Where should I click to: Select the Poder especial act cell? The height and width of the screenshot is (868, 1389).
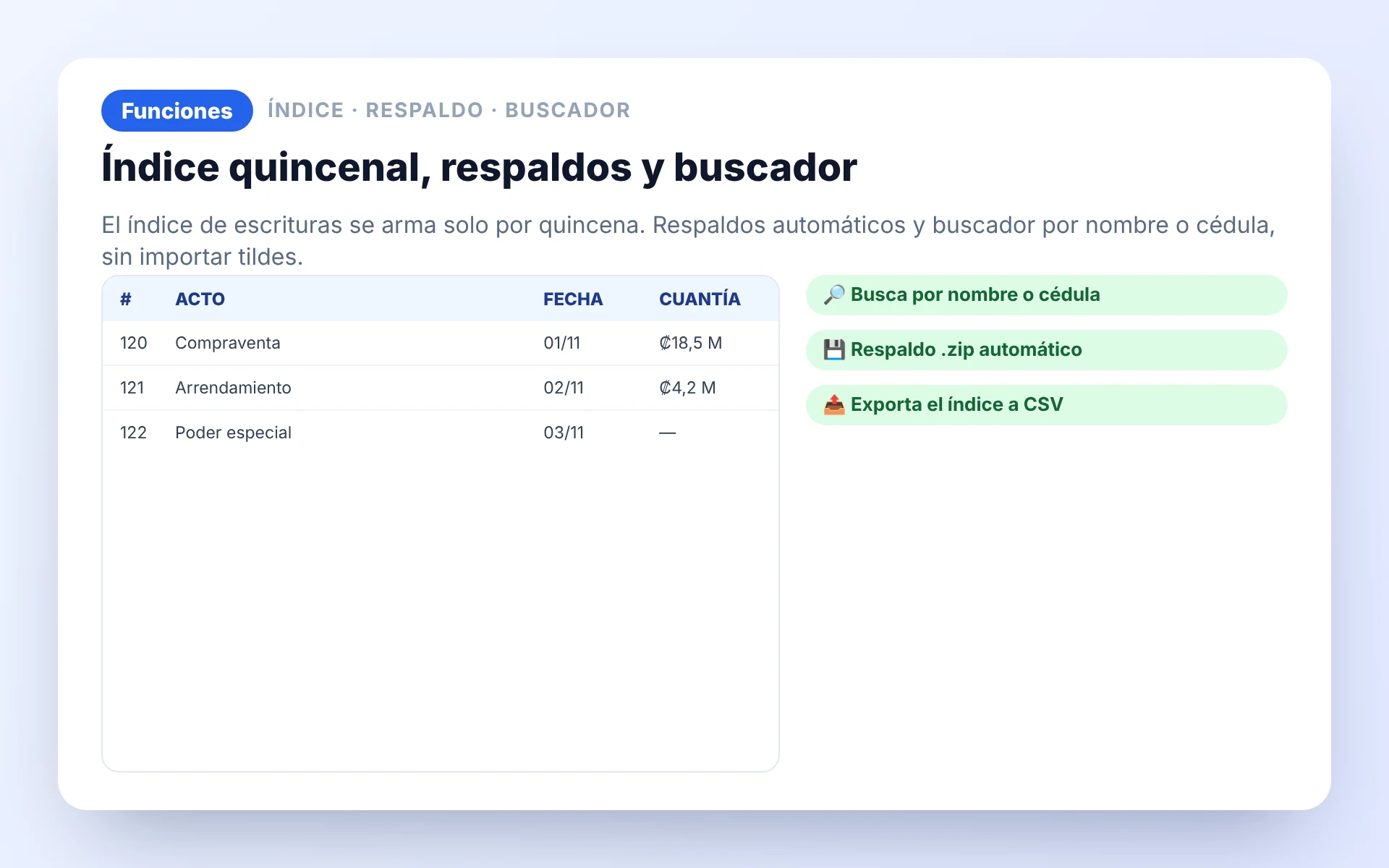point(233,433)
